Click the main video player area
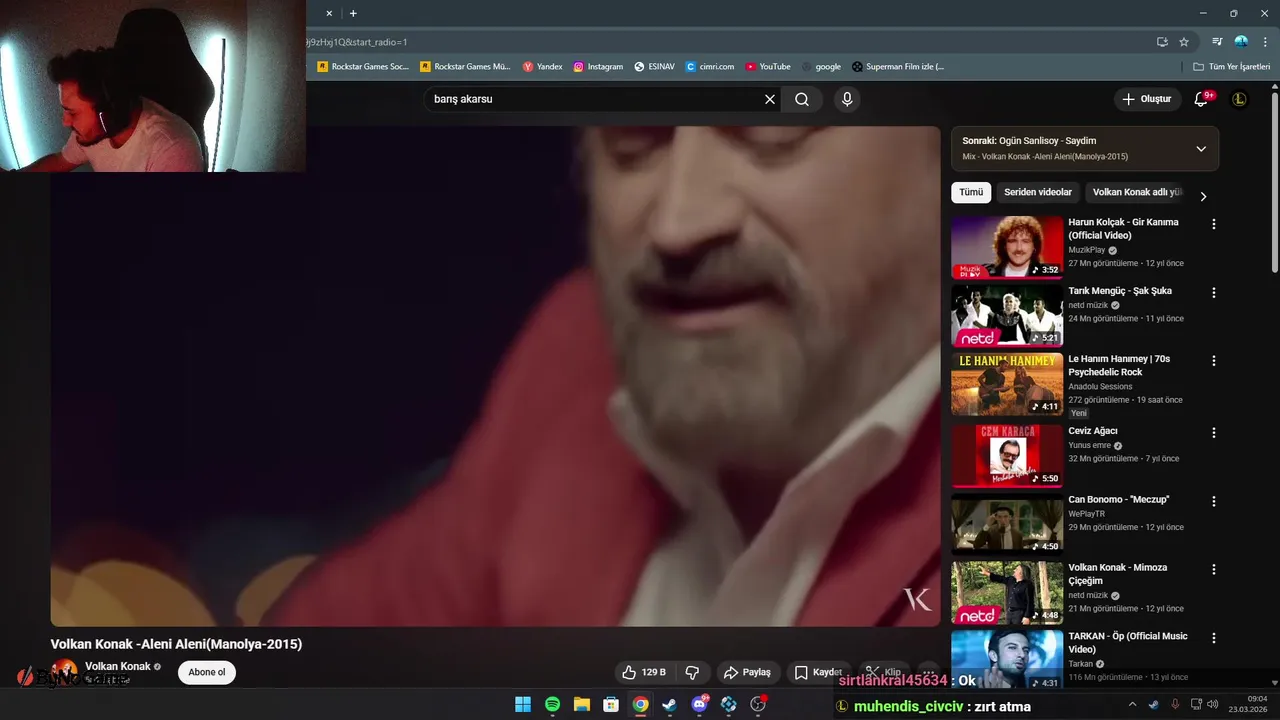Screen dimensions: 1280x720 [496, 376]
